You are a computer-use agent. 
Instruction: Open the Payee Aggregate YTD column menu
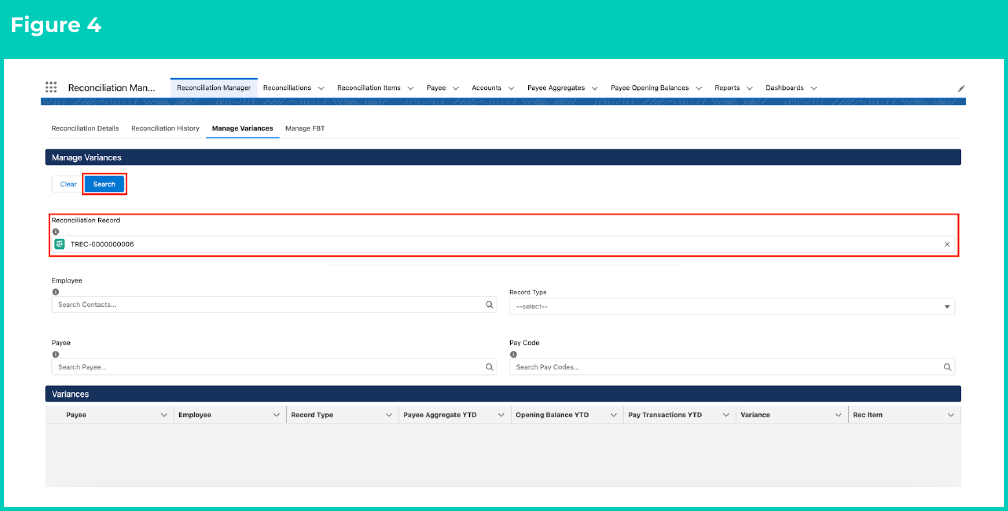click(x=501, y=415)
